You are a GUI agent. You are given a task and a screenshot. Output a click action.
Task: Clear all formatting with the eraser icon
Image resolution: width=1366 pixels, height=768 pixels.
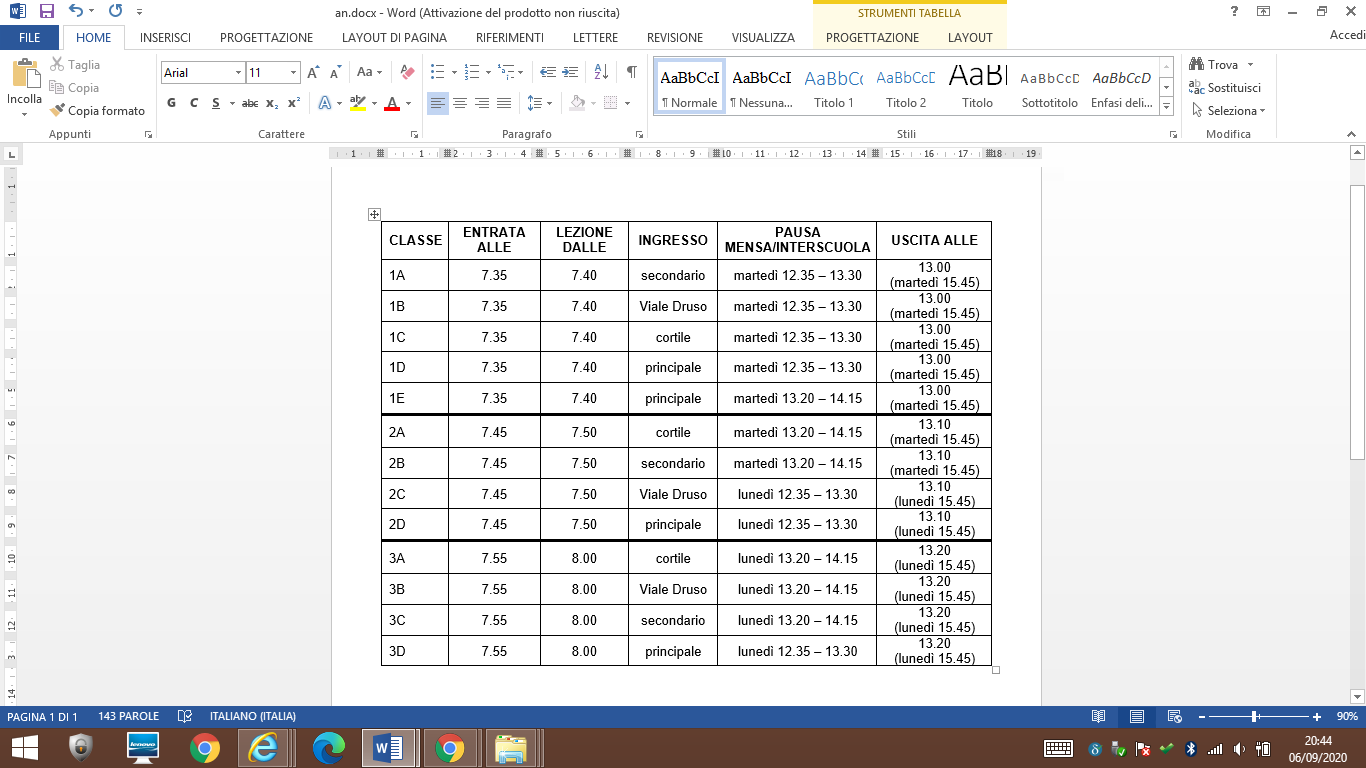pos(407,72)
